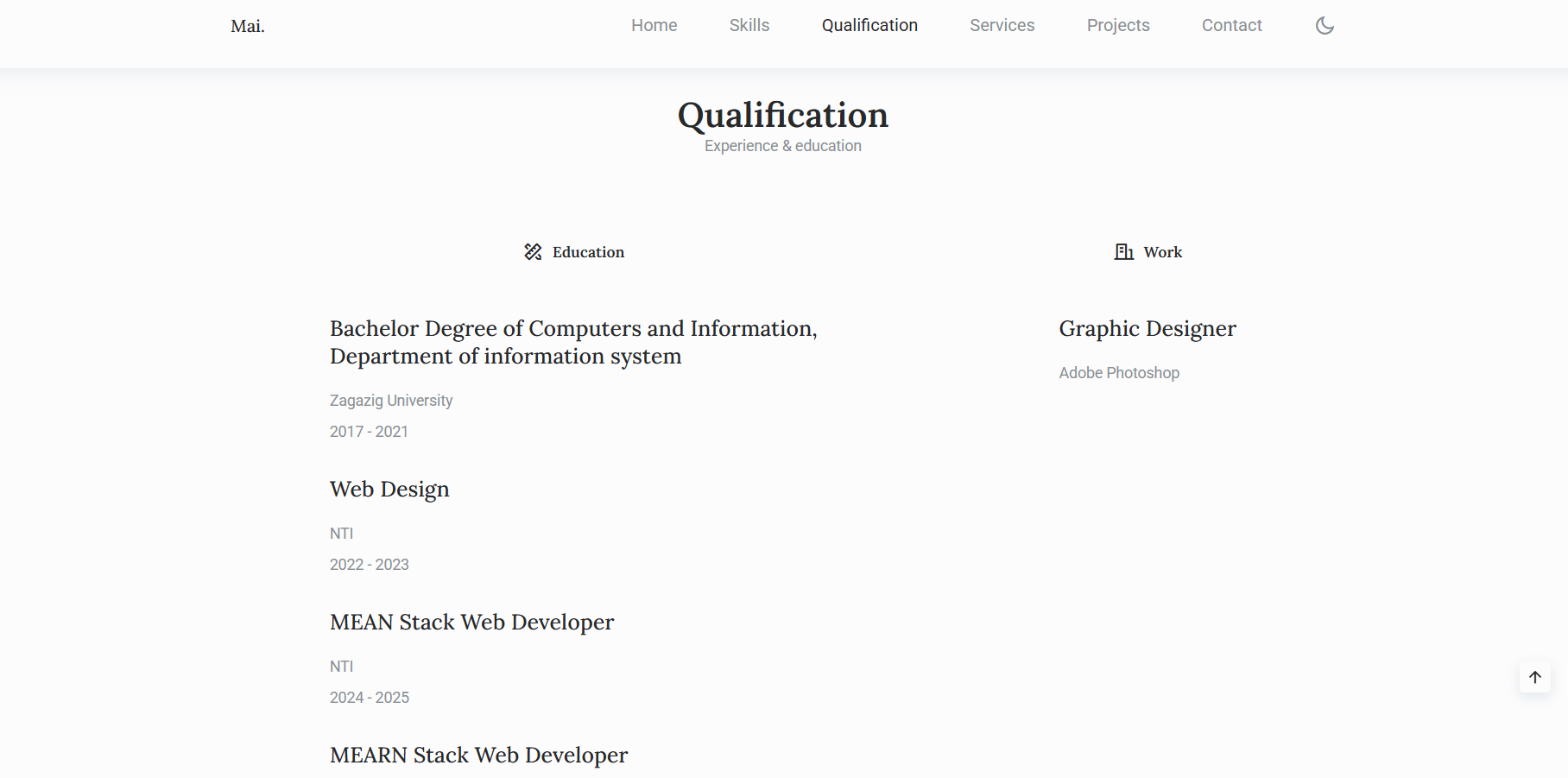This screenshot has width=1568, height=778.
Task: Click the building icon beside Work
Action: tap(1123, 252)
